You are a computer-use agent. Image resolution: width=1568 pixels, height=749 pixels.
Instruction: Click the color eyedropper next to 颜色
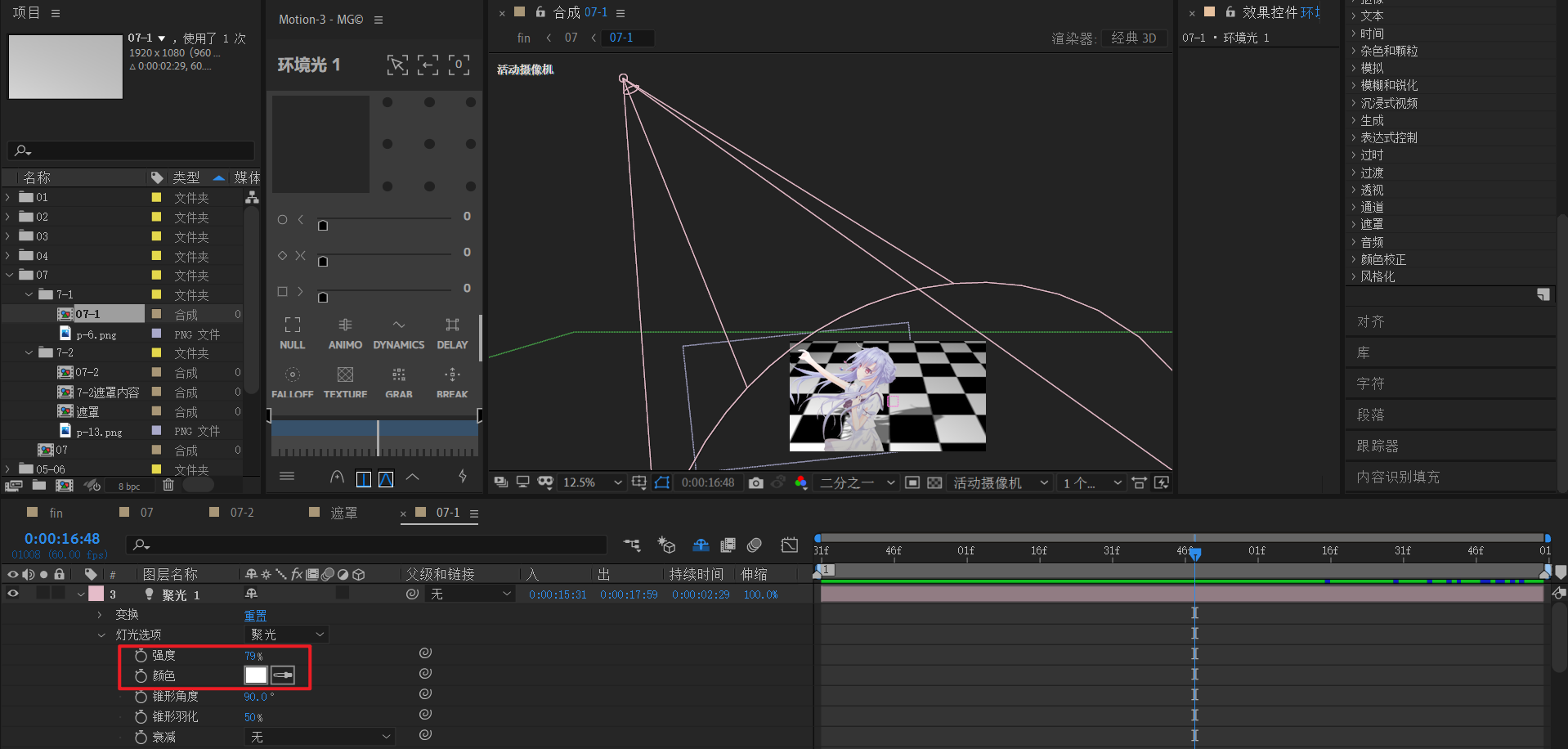(283, 675)
